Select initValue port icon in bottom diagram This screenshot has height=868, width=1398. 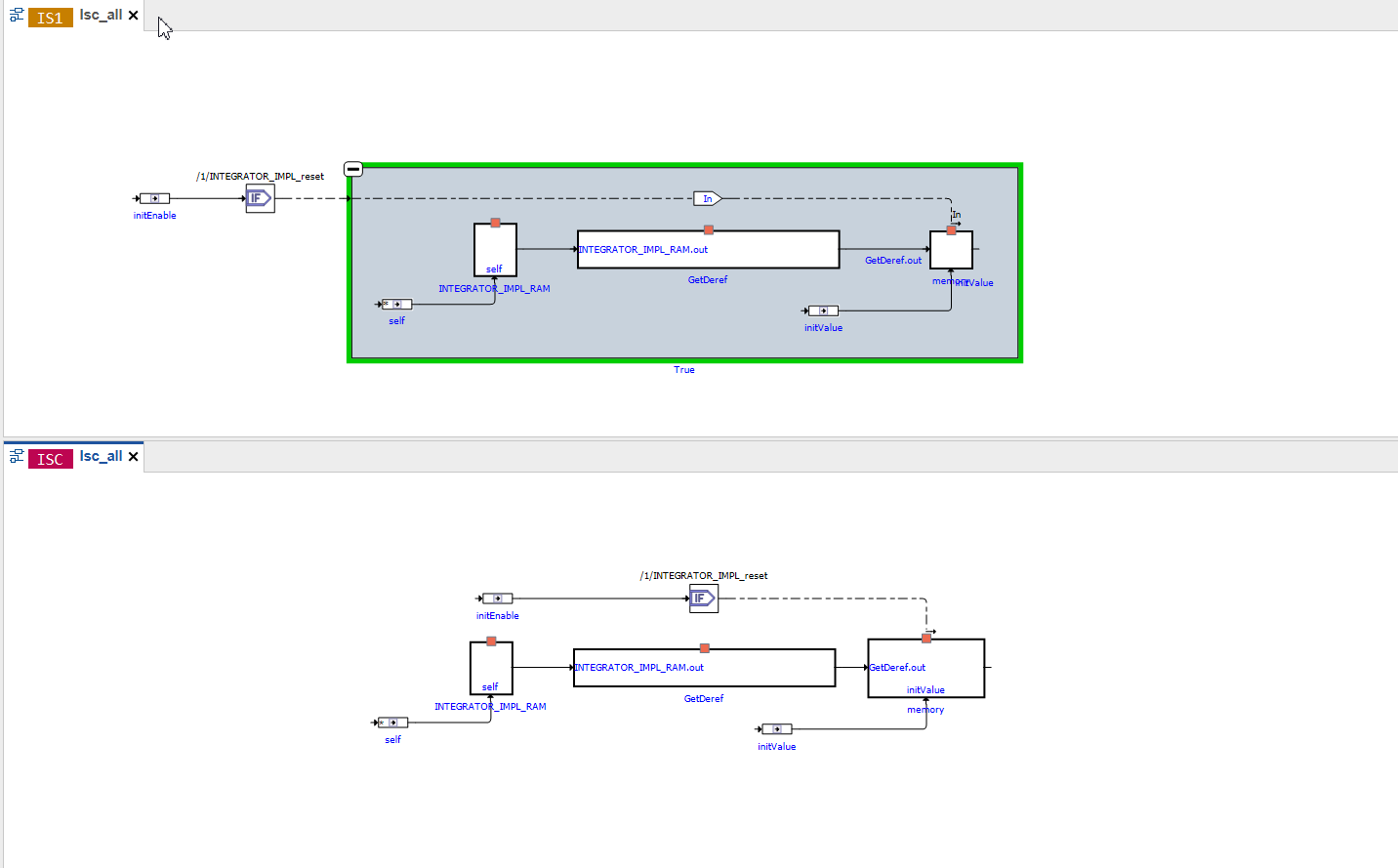[776, 729]
